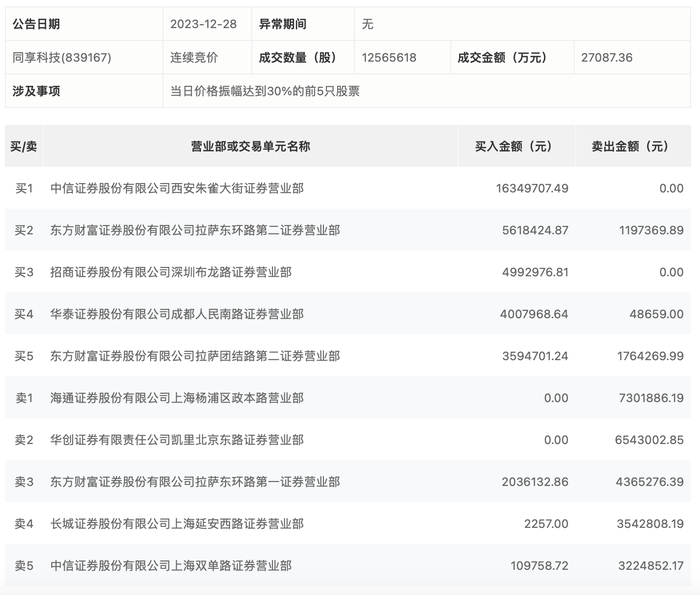
Task: Select 东方财富 拉萨东环路第一证券营业部 name
Action: (195, 482)
